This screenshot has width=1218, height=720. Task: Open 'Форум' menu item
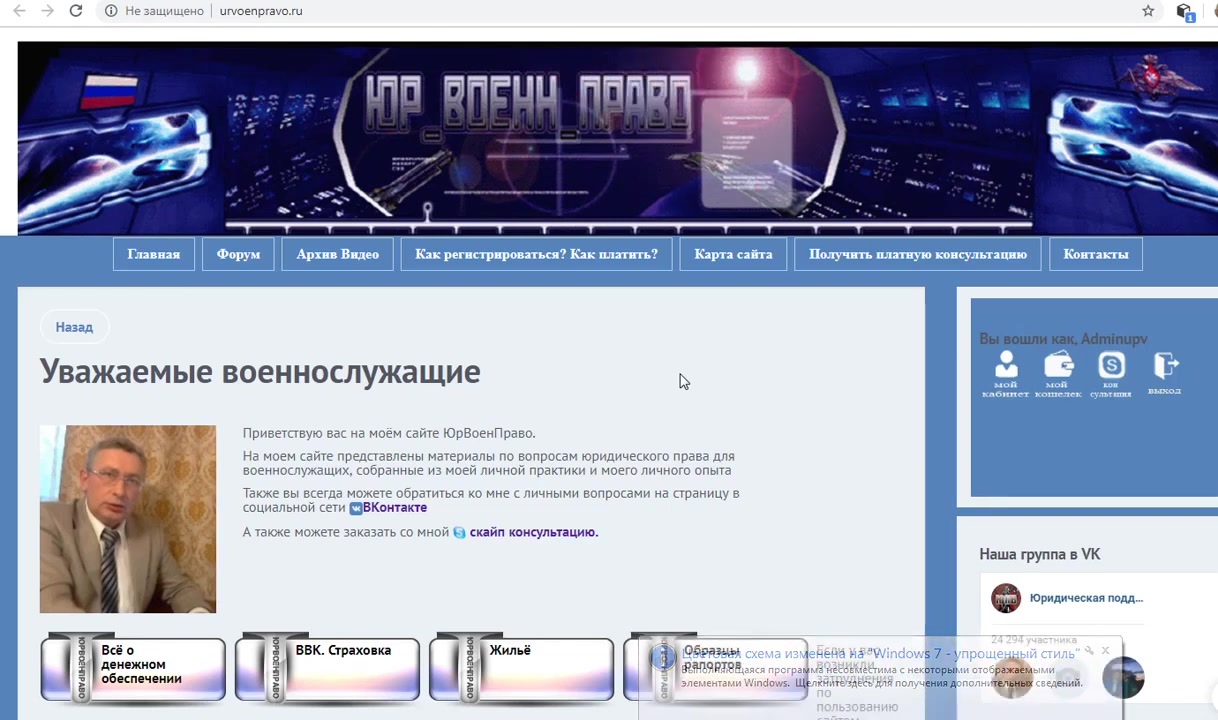pyautogui.click(x=238, y=254)
